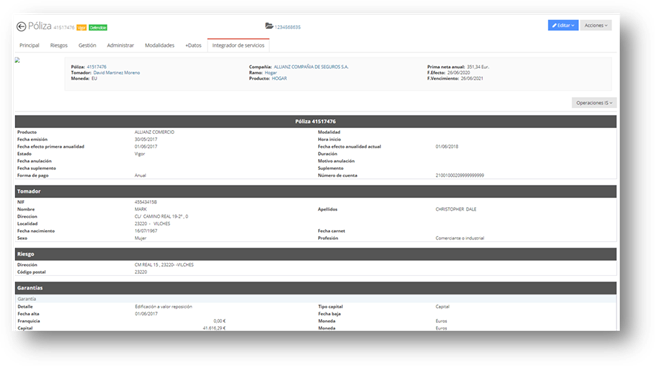Viewport: 655px width, 366px height.
Task: Open the ALLIANZ COMPAÑIA DE SEGUROS S.A. link
Action: tap(311, 67)
